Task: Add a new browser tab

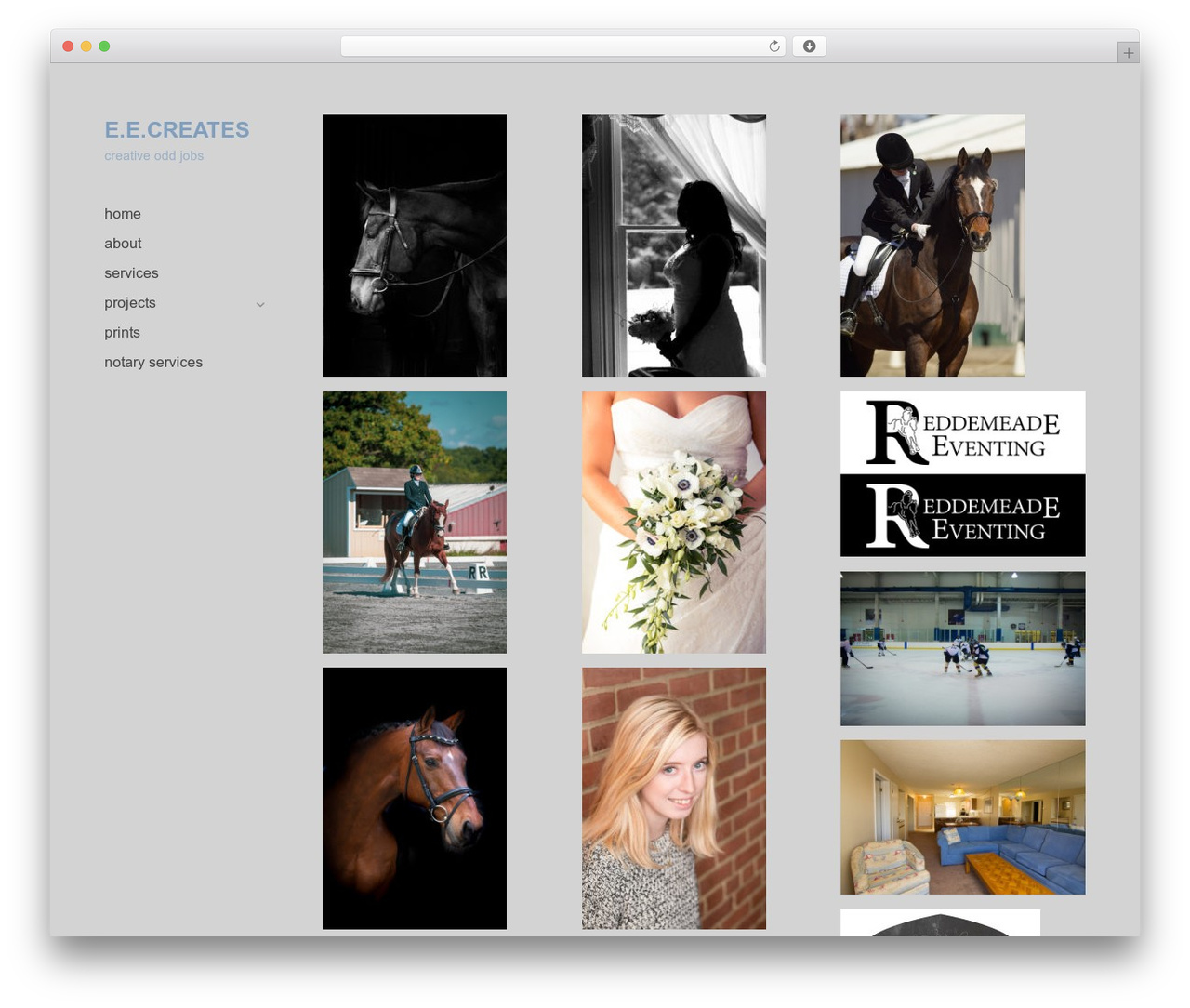Action: tap(1128, 53)
